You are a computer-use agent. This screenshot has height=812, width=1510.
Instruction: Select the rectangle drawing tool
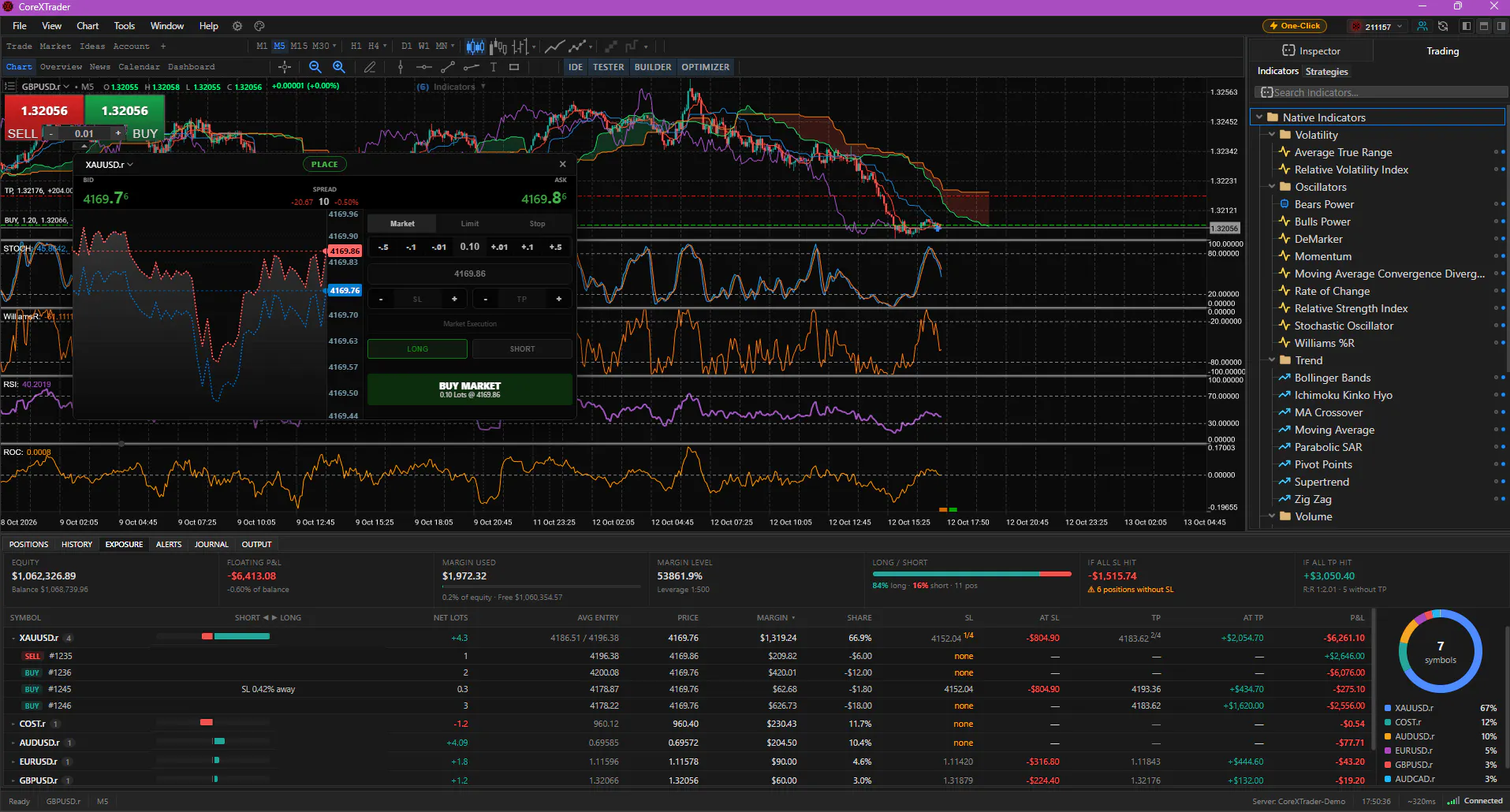(x=514, y=67)
